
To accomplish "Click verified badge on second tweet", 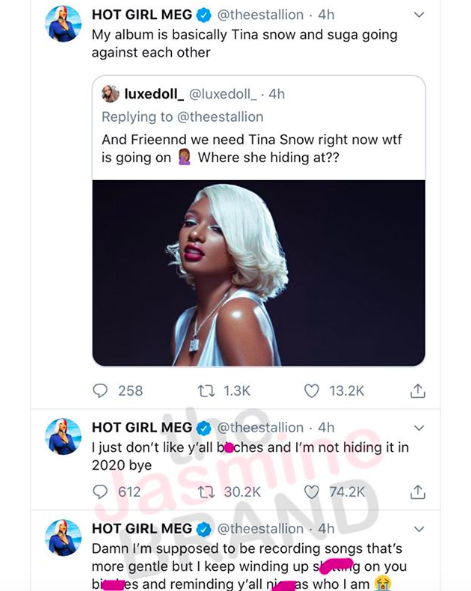I will [204, 428].
